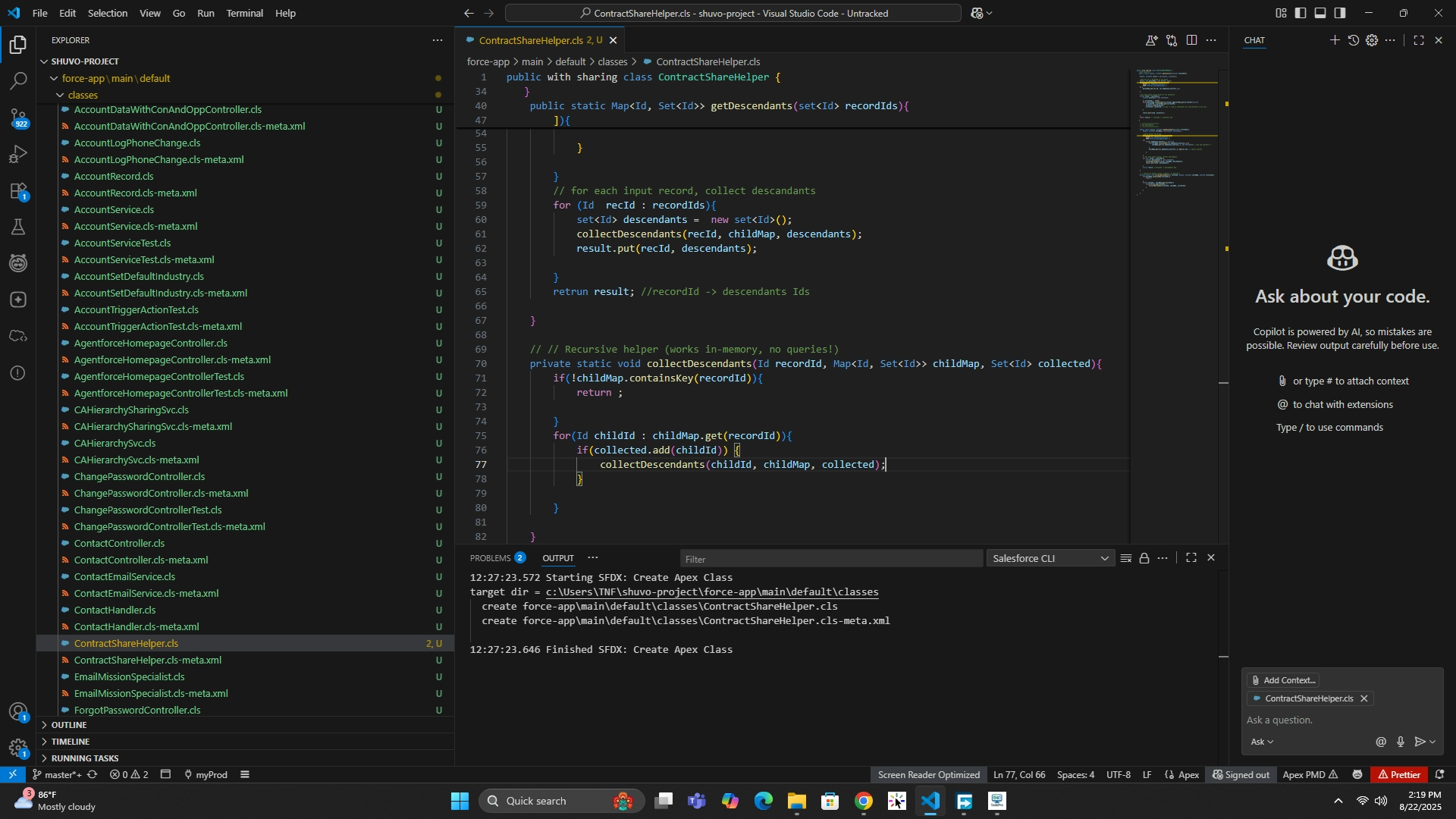
Task: Switch to the PROBLEMS tab
Action: point(490,558)
